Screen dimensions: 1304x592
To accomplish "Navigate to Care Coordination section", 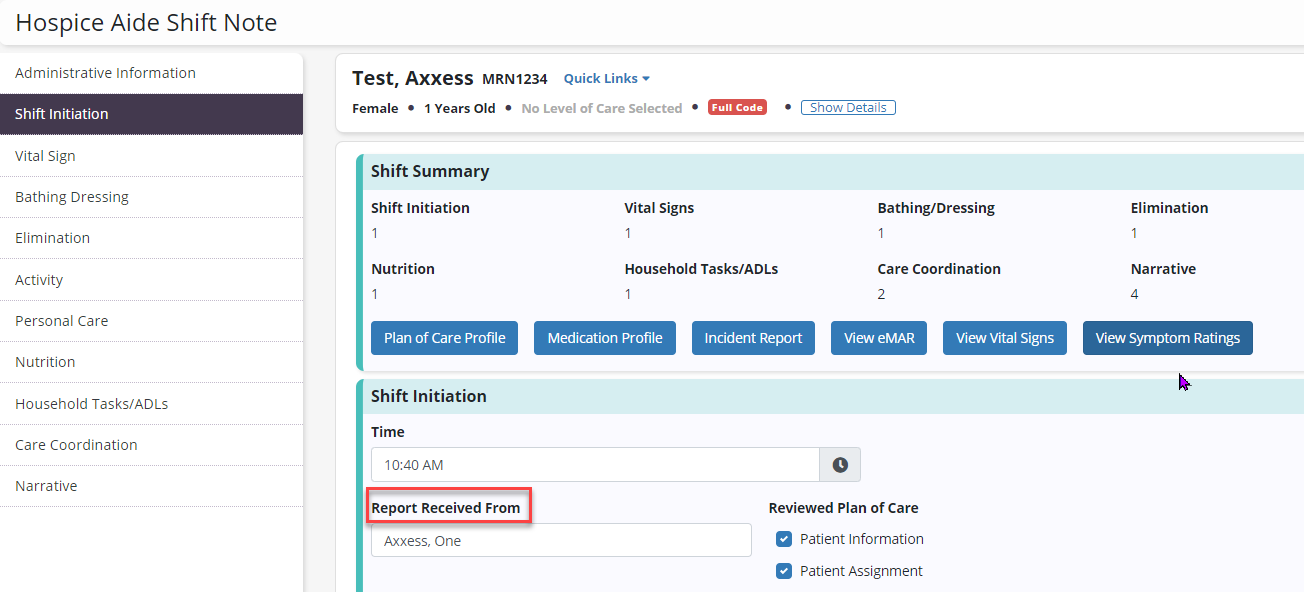I will (76, 445).
